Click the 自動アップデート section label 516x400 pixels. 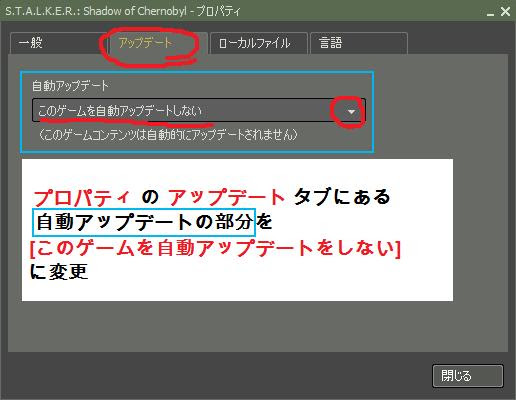click(x=70, y=86)
